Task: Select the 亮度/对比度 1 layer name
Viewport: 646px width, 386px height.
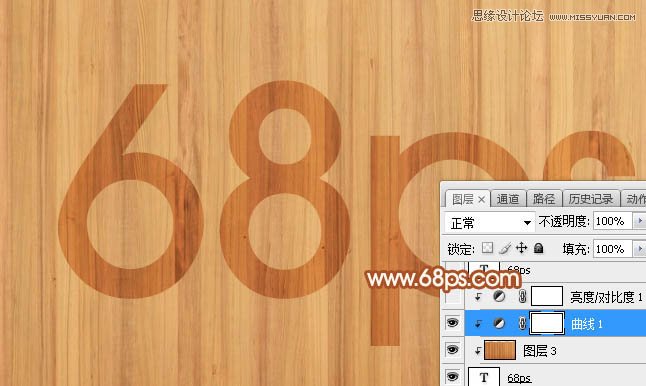Action: [x=606, y=297]
